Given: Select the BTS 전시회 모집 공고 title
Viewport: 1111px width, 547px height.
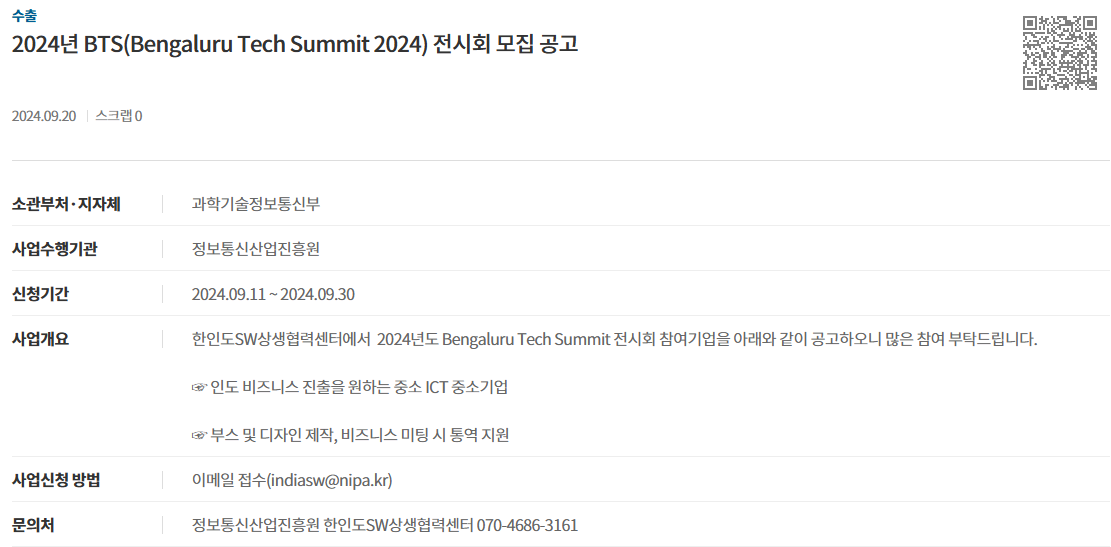Looking at the screenshot, I should click(x=295, y=44).
